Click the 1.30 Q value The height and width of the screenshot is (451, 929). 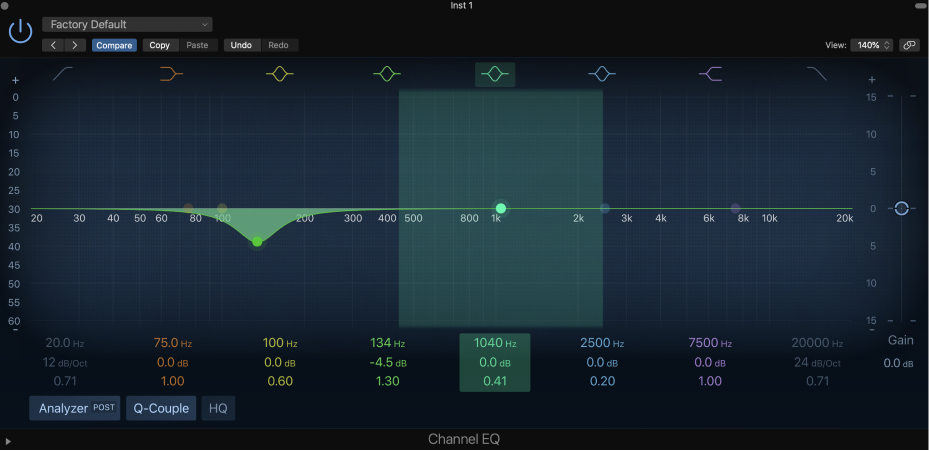(387, 381)
